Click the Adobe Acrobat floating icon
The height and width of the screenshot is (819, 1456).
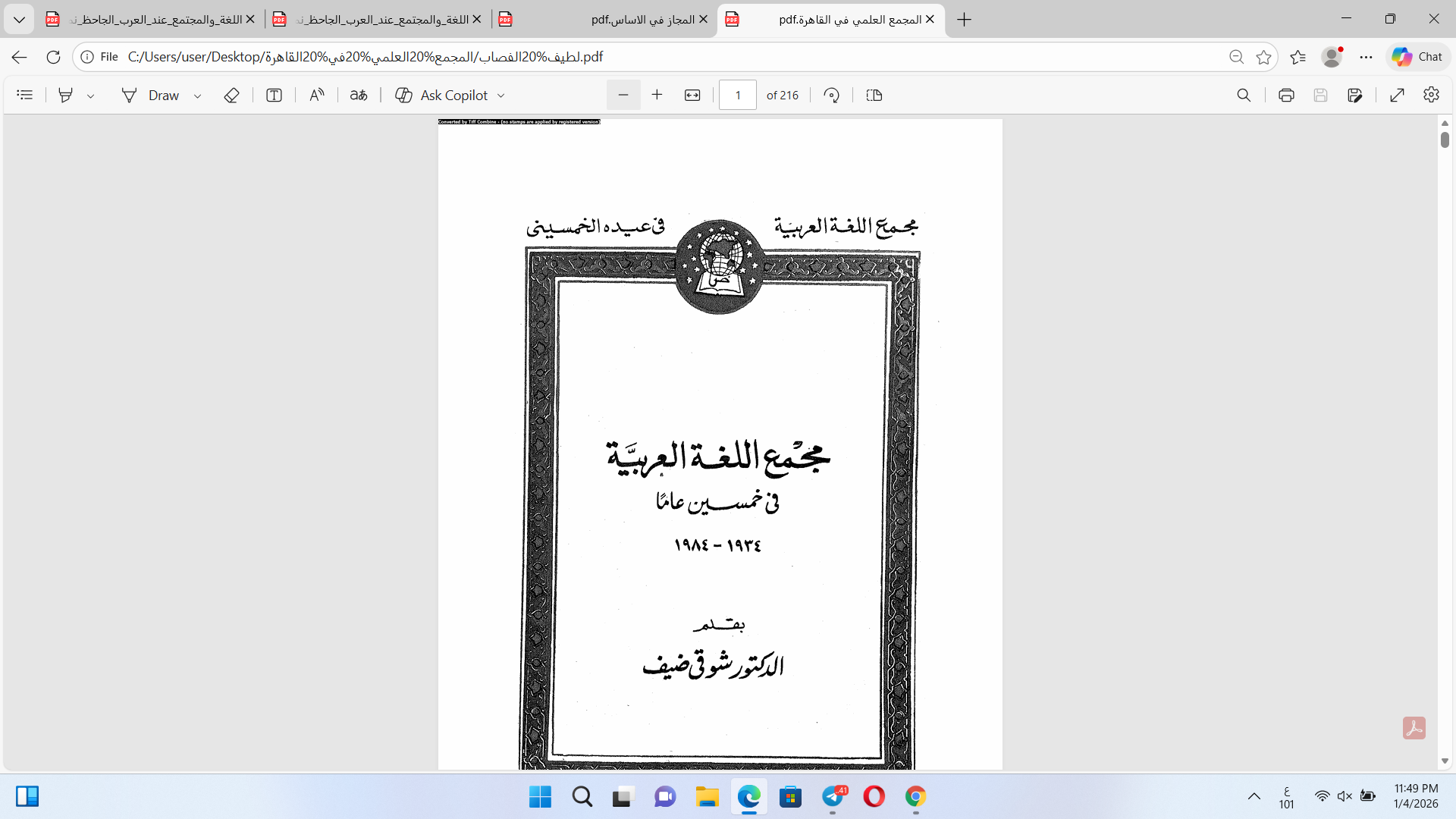click(x=1414, y=728)
